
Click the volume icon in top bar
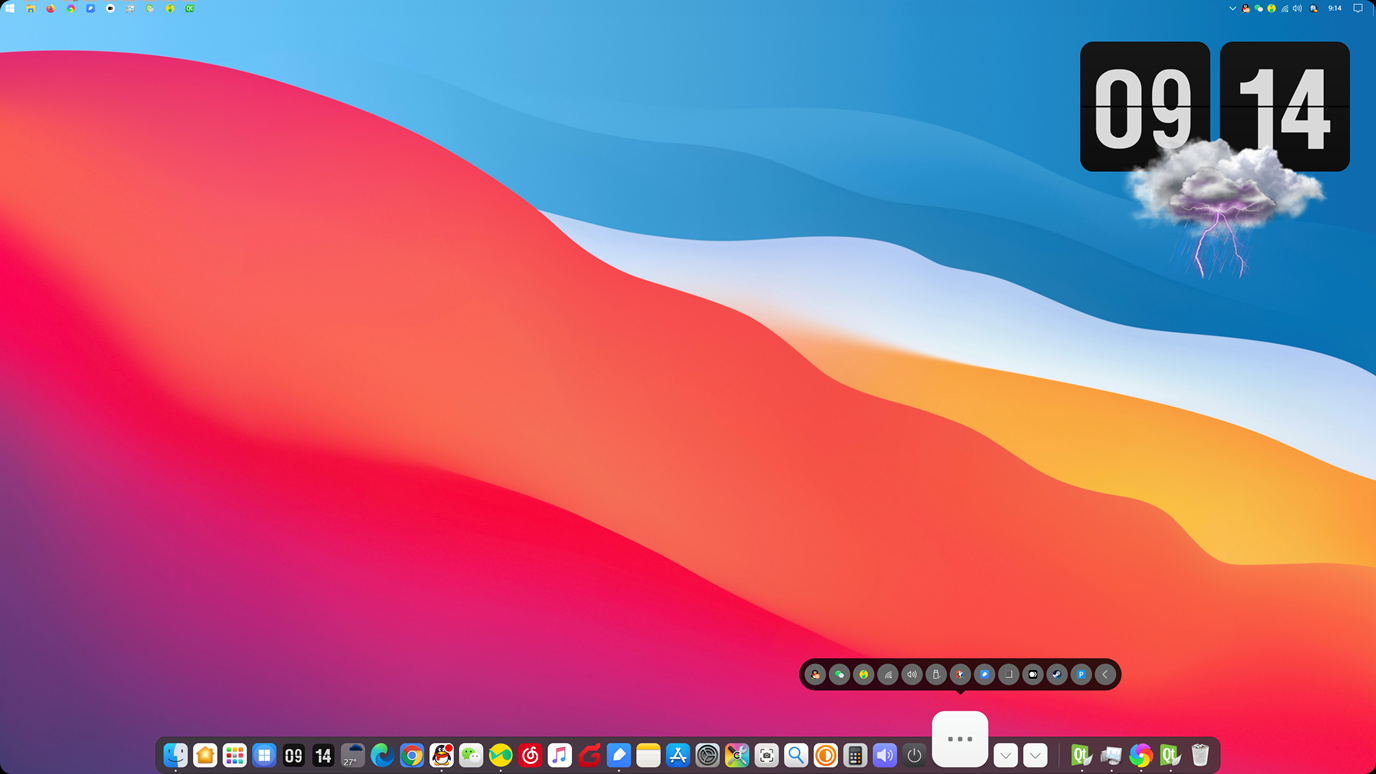pos(1297,8)
